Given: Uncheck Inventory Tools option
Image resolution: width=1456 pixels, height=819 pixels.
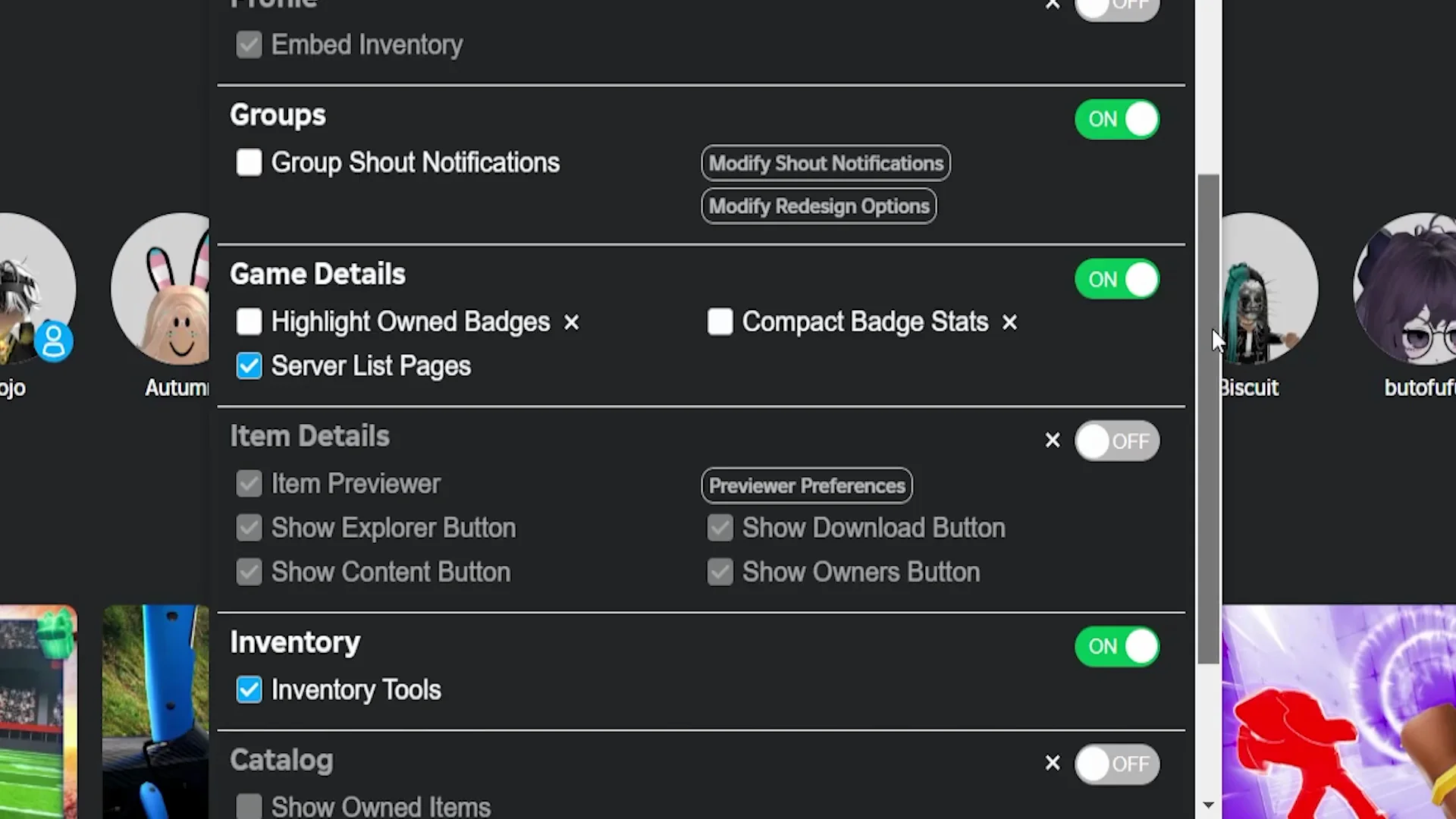Looking at the screenshot, I should tap(249, 690).
